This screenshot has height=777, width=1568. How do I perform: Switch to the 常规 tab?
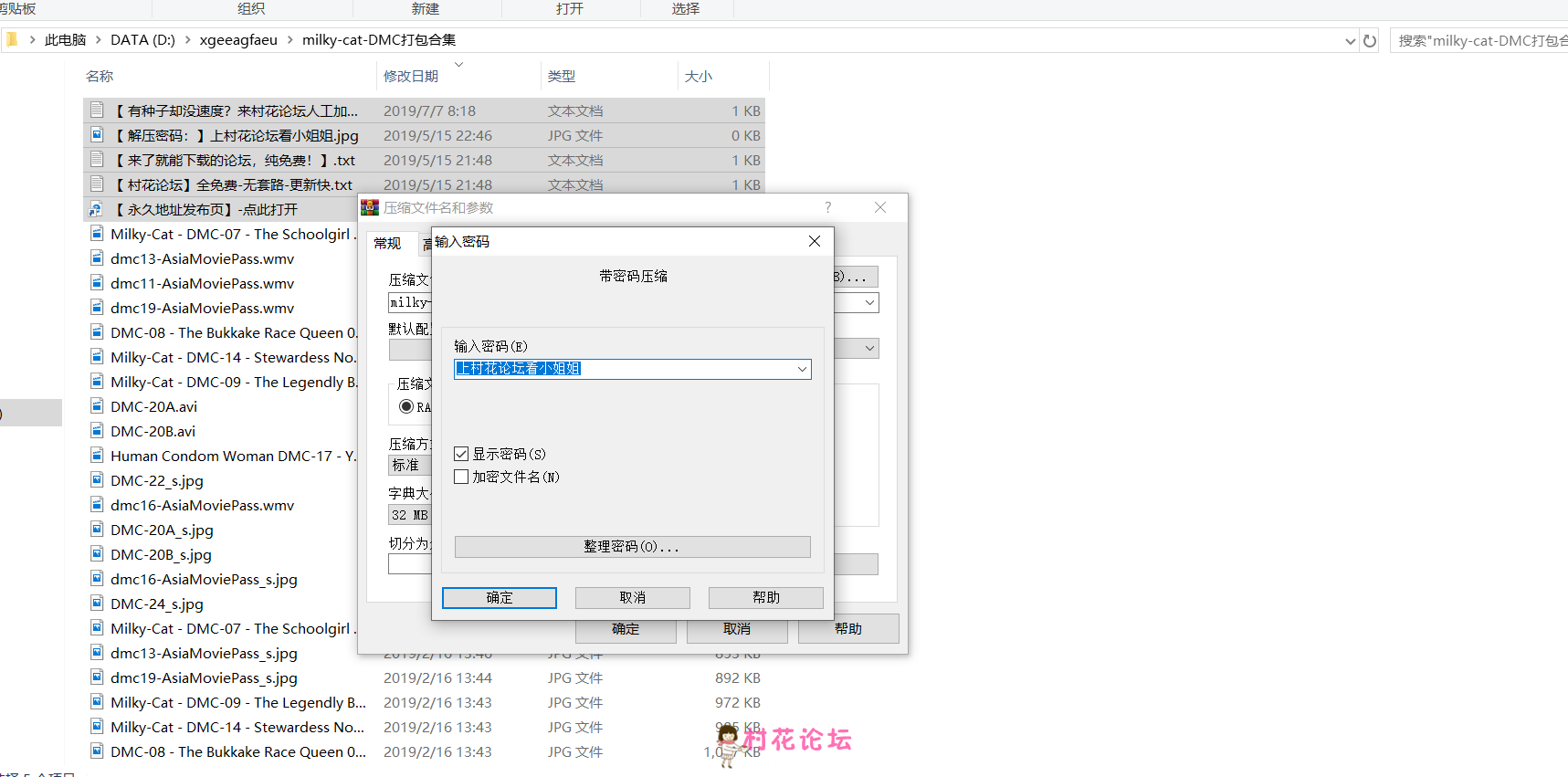point(388,243)
